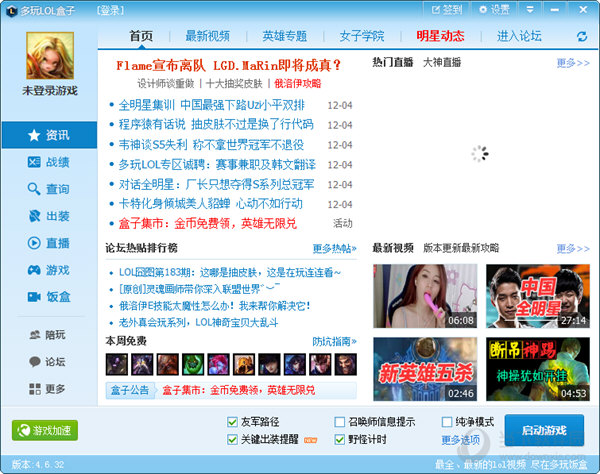The image size is (600, 474).
Task: Open the 陪玩 companion play section
Action: coord(47,335)
